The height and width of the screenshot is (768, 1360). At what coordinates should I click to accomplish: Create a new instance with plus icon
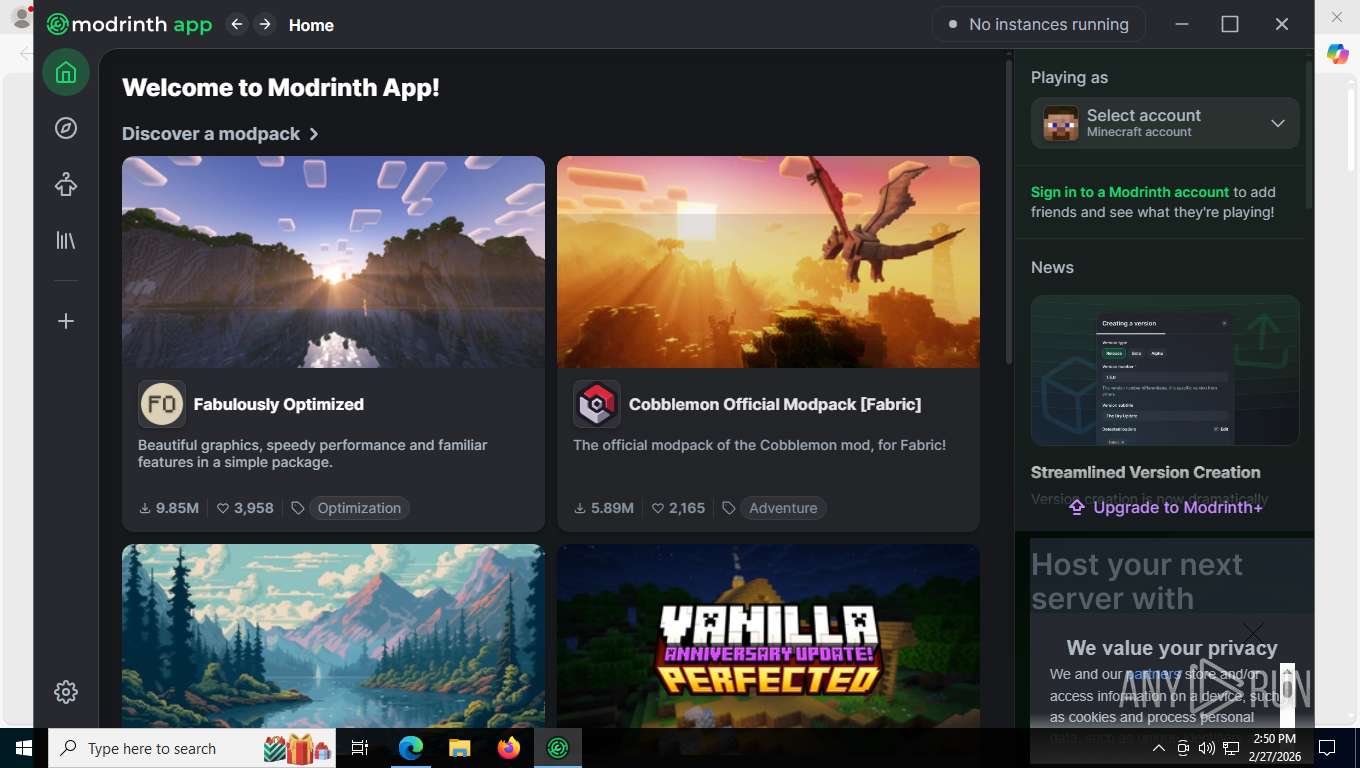point(66,321)
